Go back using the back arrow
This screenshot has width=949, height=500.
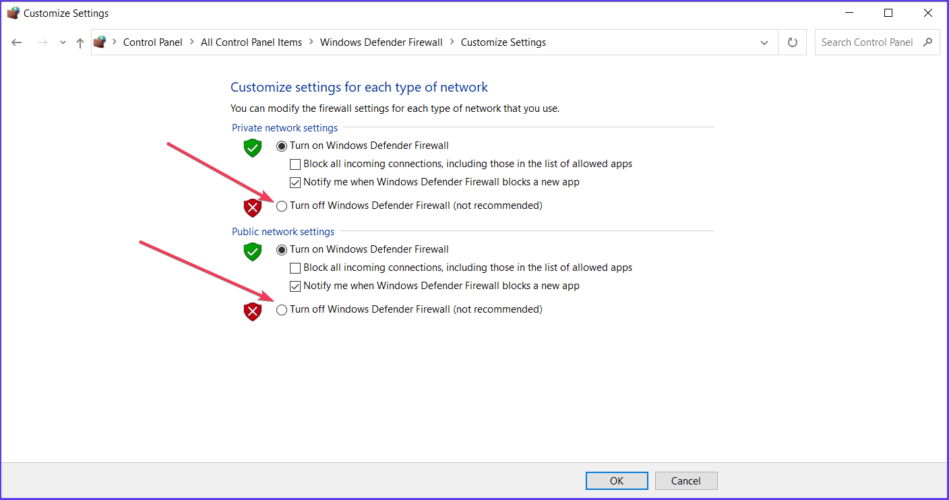[x=16, y=42]
